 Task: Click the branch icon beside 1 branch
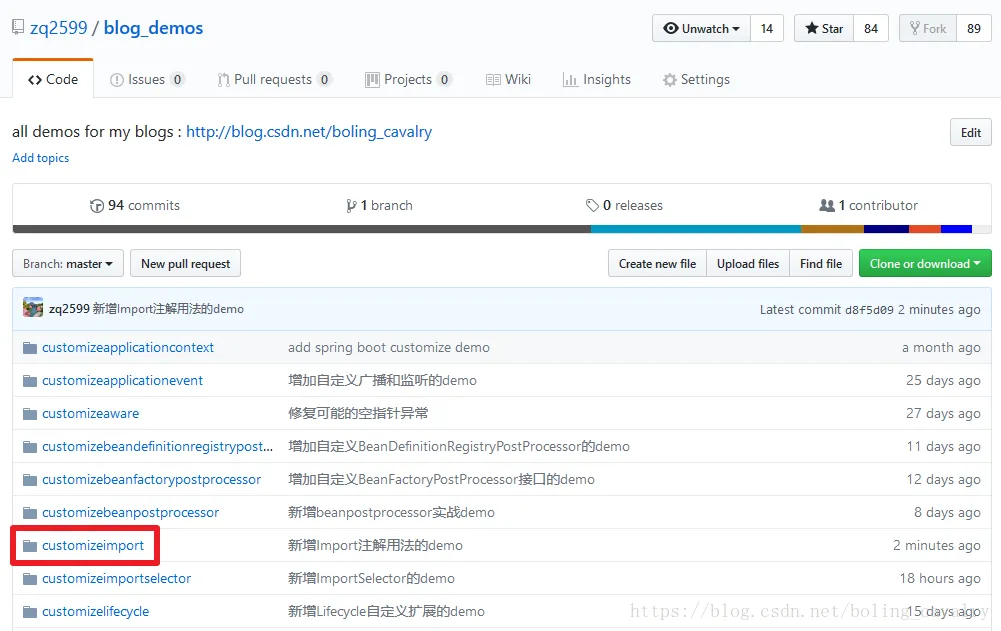coord(350,206)
